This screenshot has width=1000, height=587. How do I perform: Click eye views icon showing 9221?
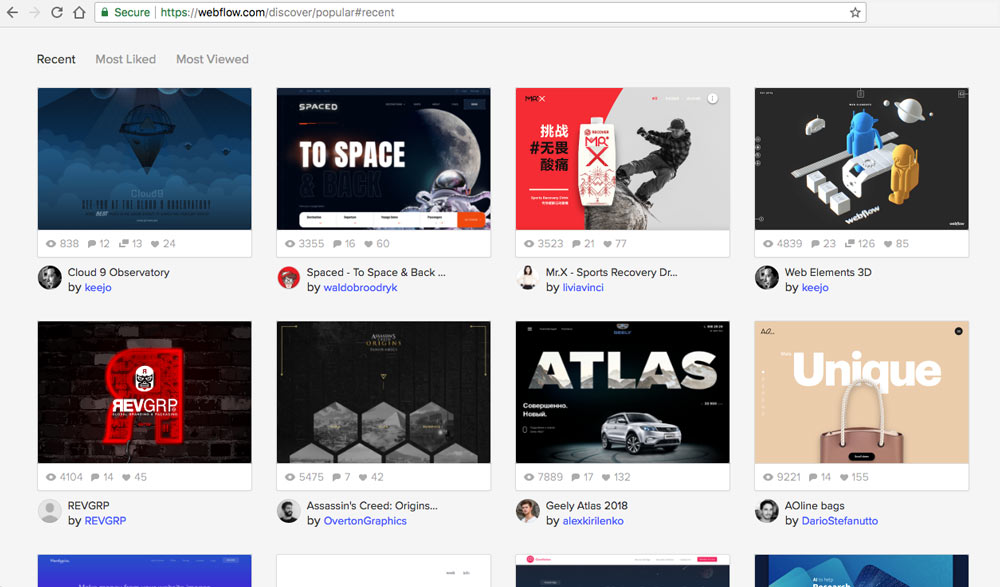[x=768, y=477]
